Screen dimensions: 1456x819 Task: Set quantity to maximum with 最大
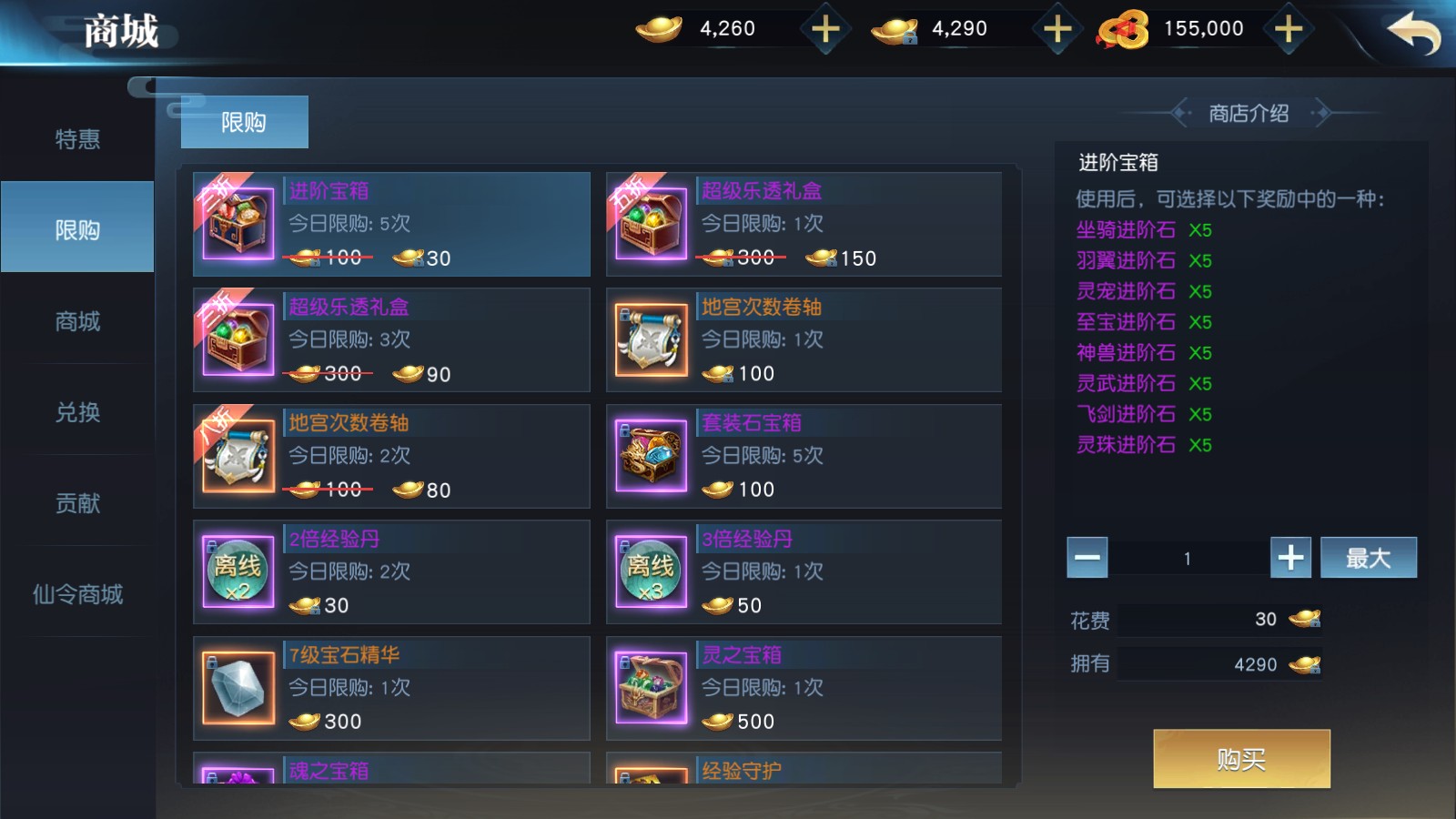point(1369,558)
